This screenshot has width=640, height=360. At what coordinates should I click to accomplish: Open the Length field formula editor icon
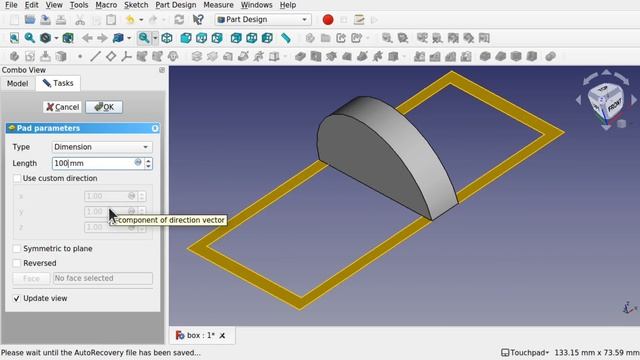138,162
